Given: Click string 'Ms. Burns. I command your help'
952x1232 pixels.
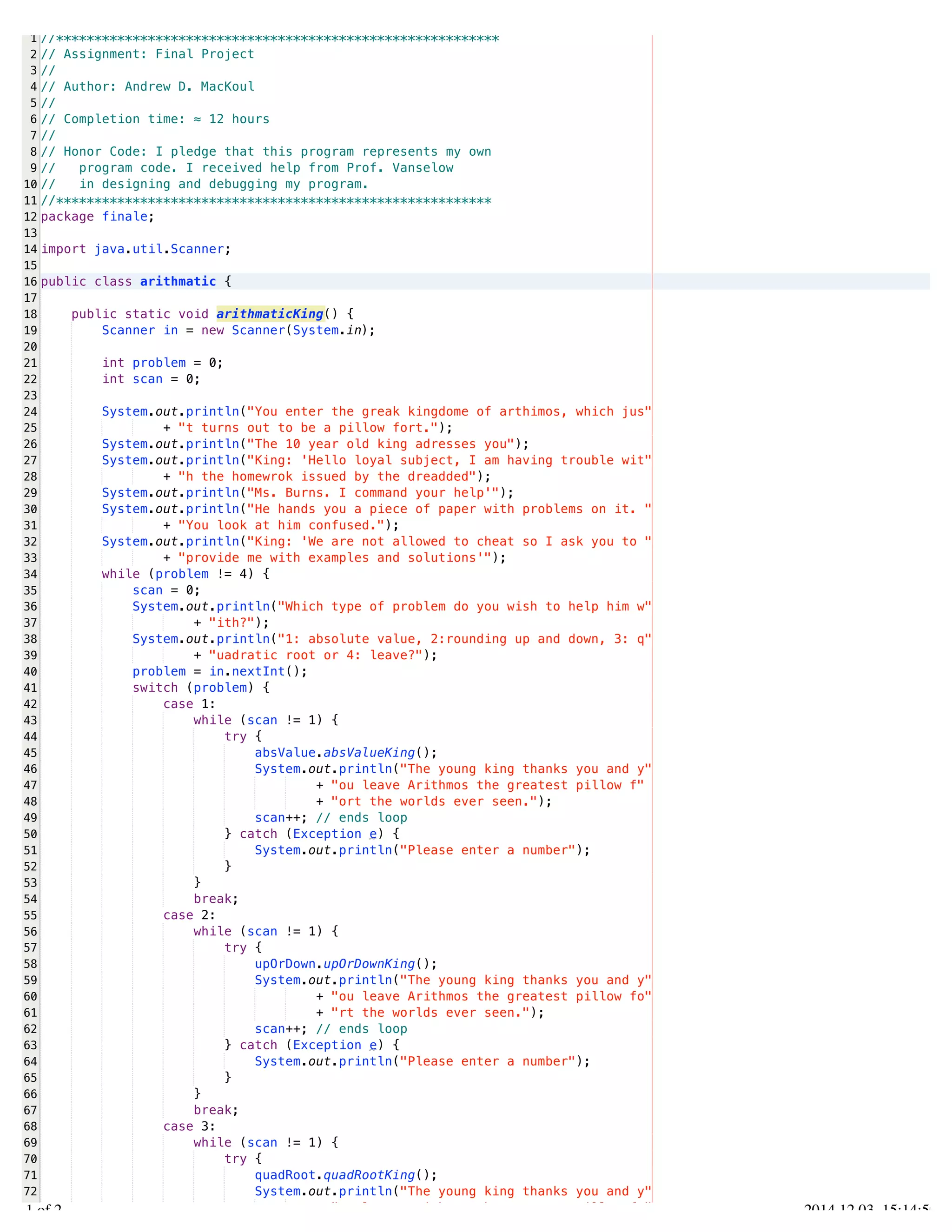Looking at the screenshot, I should (x=373, y=493).
